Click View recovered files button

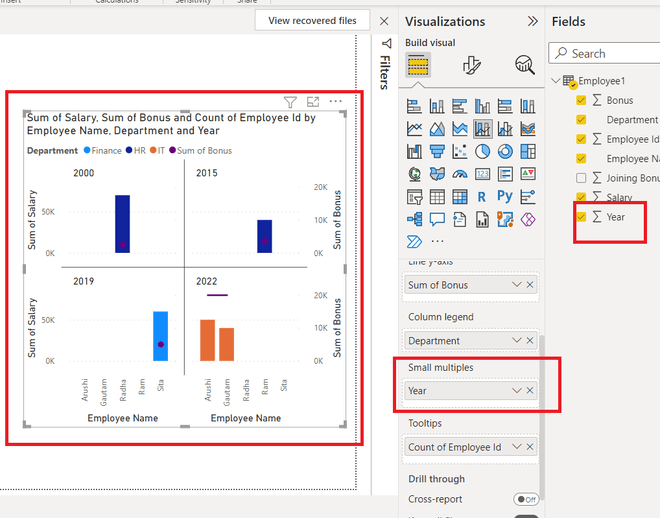[312, 20]
